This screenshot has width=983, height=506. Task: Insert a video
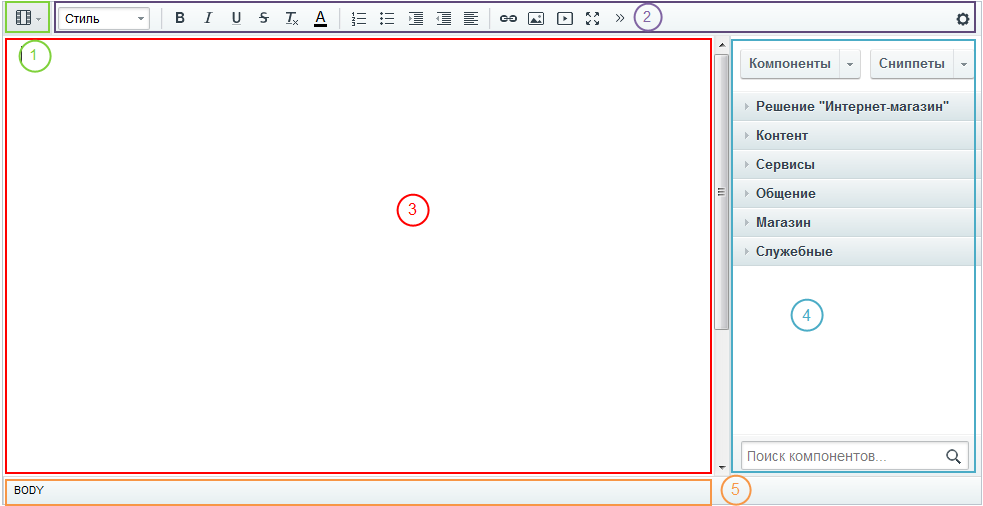[x=565, y=18]
